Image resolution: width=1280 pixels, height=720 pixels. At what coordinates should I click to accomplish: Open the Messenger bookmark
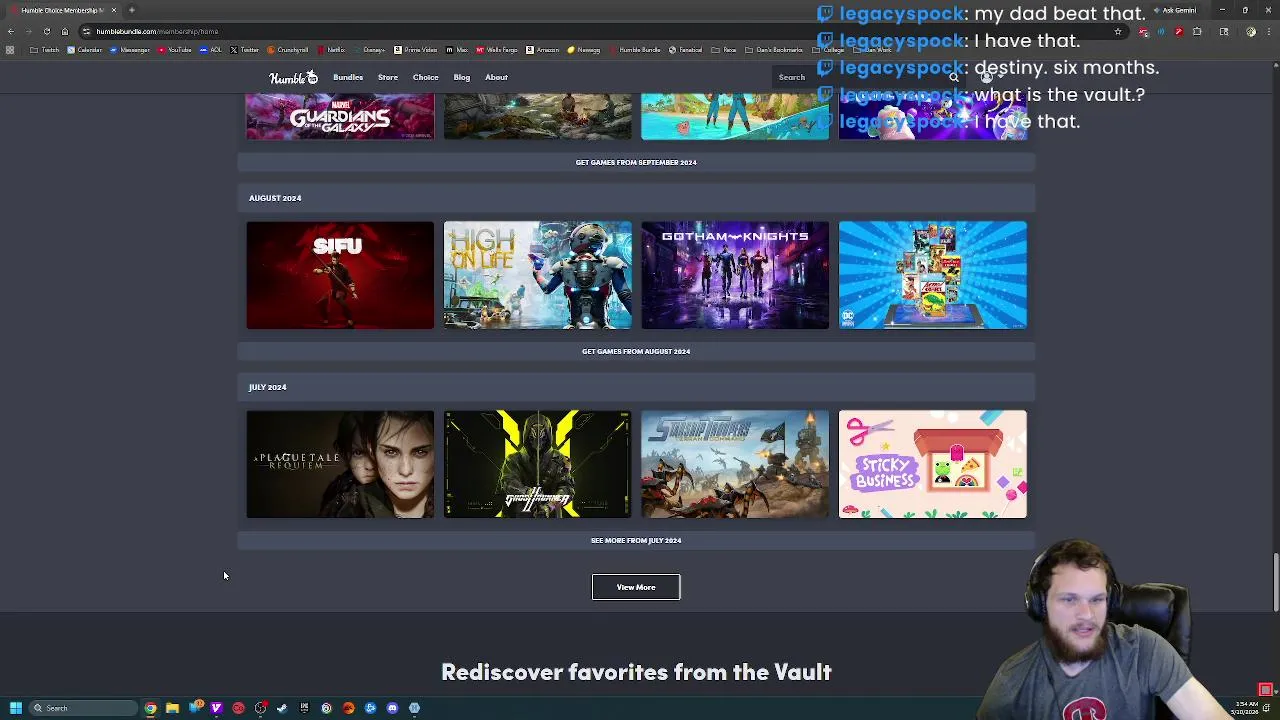click(129, 50)
